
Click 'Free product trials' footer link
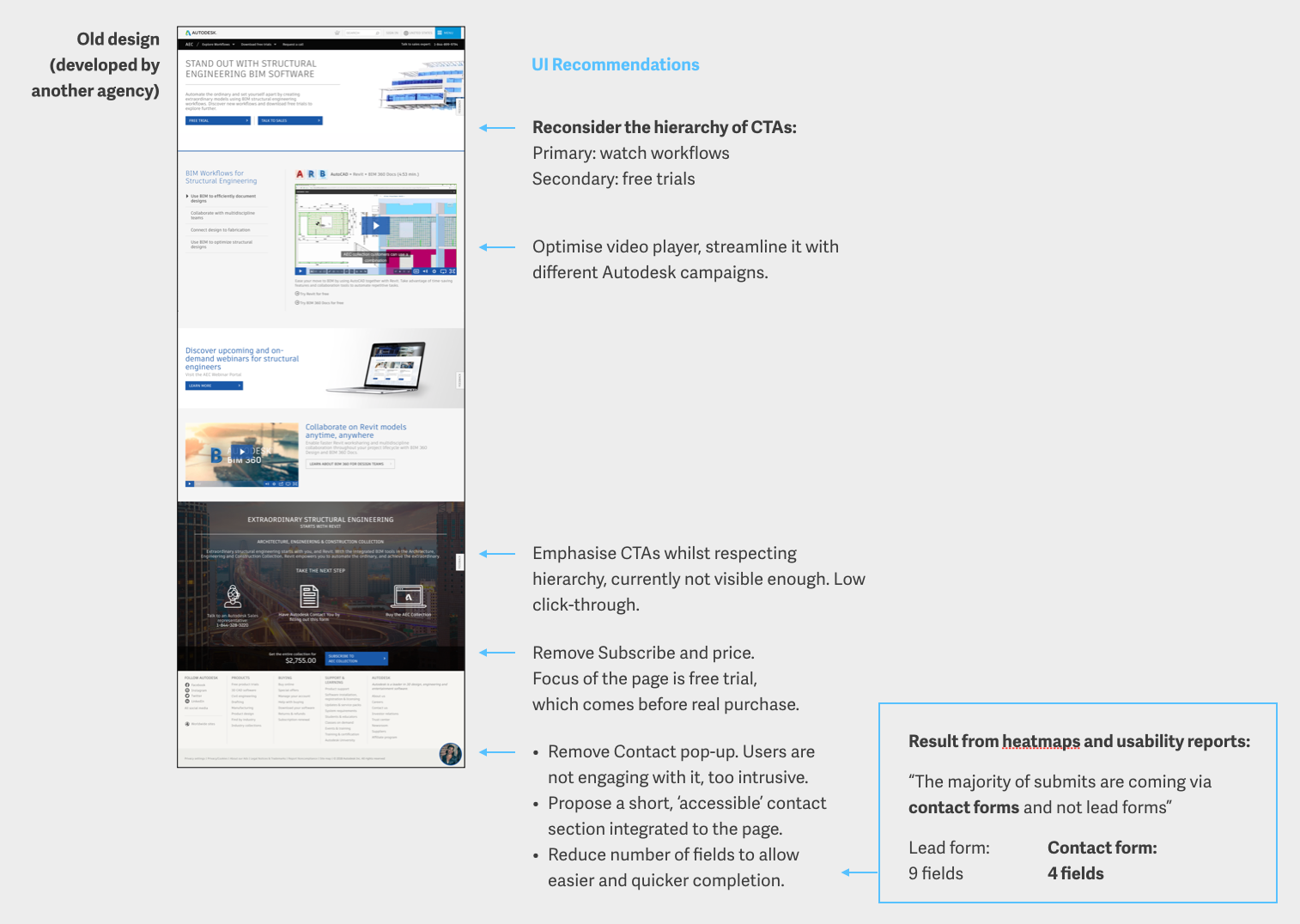point(245,684)
